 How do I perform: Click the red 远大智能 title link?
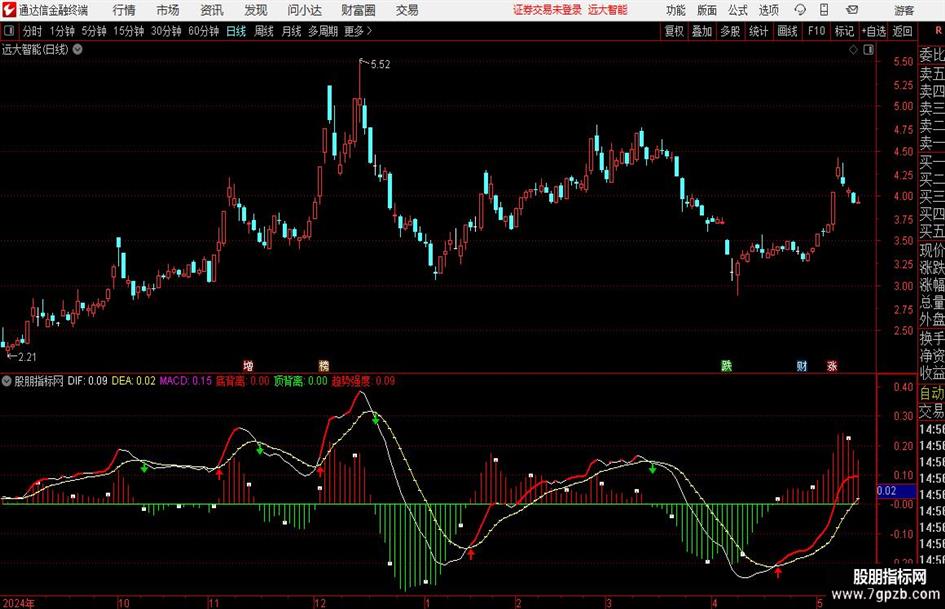(608, 10)
